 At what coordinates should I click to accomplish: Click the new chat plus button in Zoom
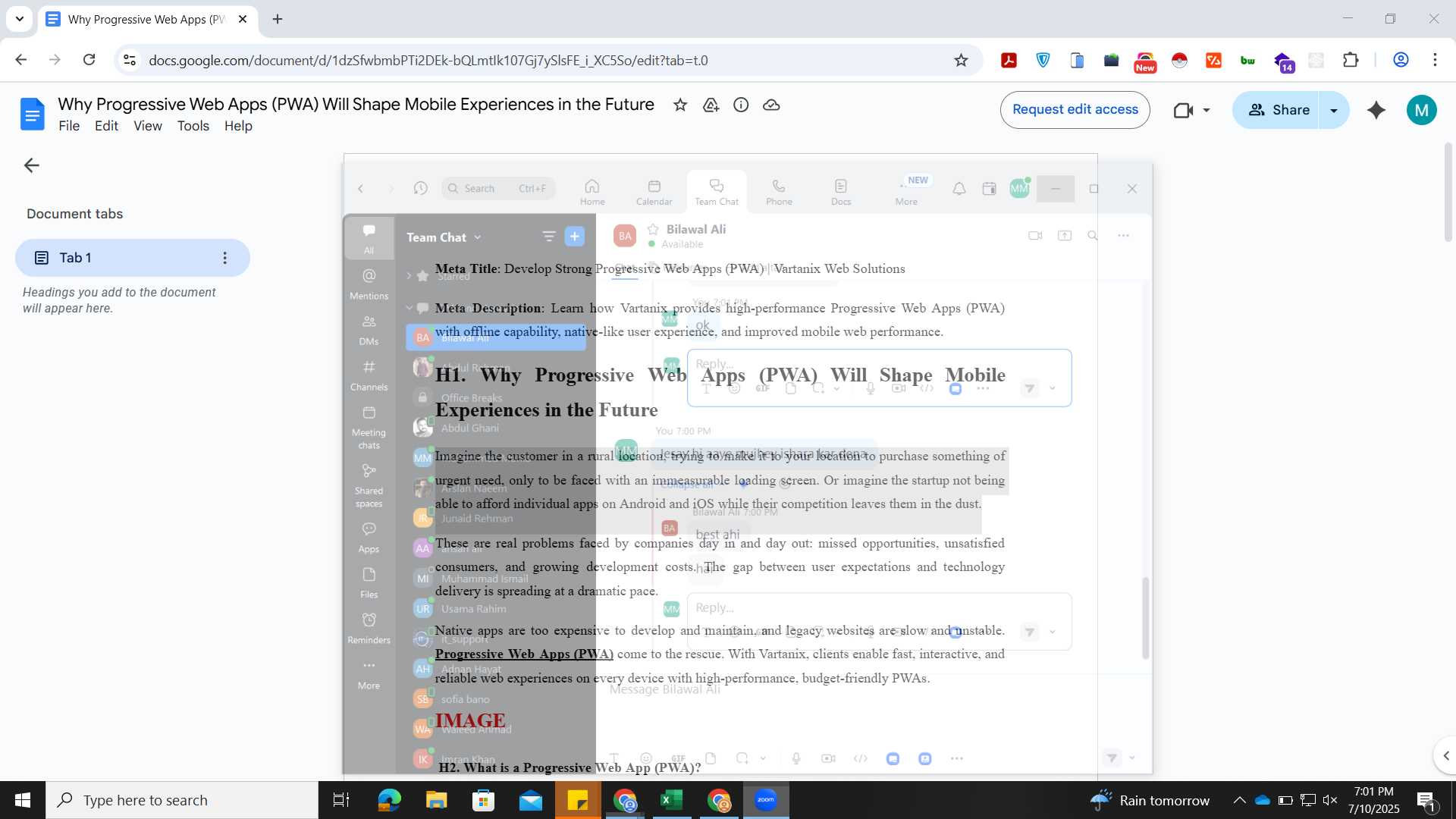[575, 237]
